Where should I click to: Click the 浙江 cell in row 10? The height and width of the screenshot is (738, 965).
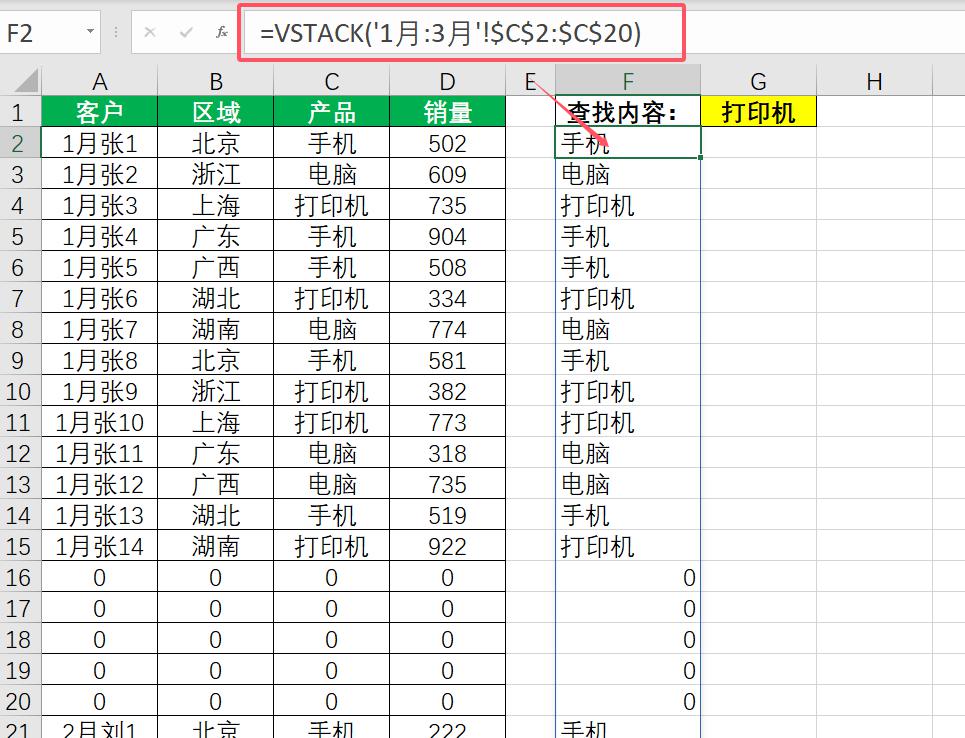tap(215, 391)
